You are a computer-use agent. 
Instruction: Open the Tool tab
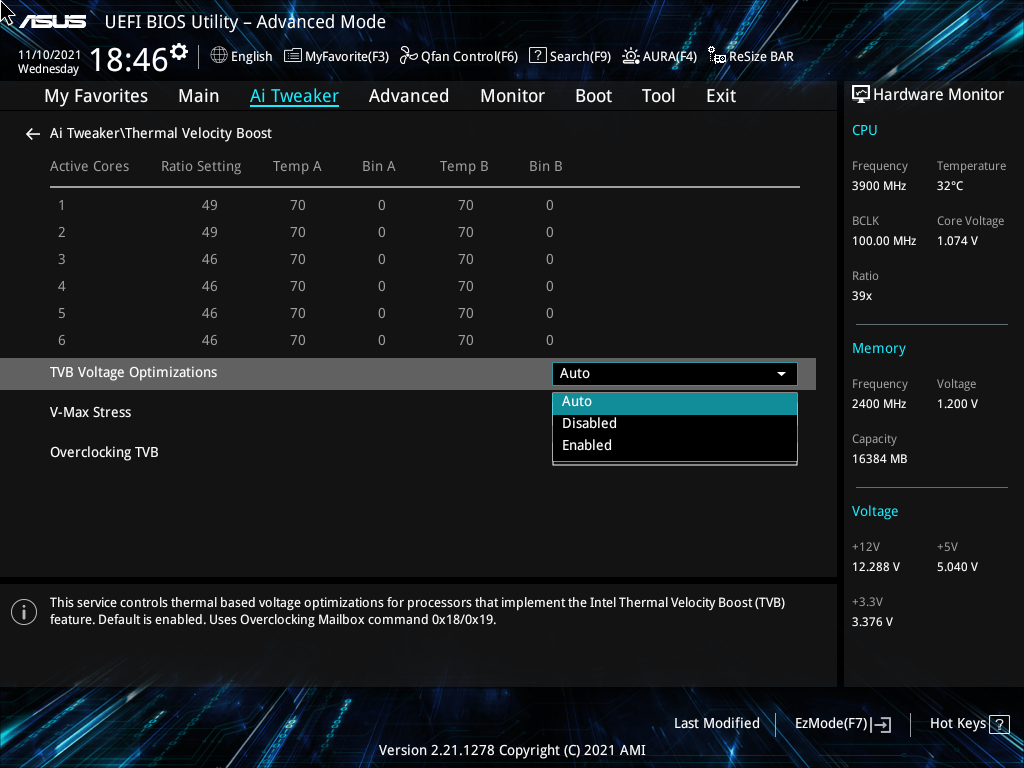click(x=658, y=96)
